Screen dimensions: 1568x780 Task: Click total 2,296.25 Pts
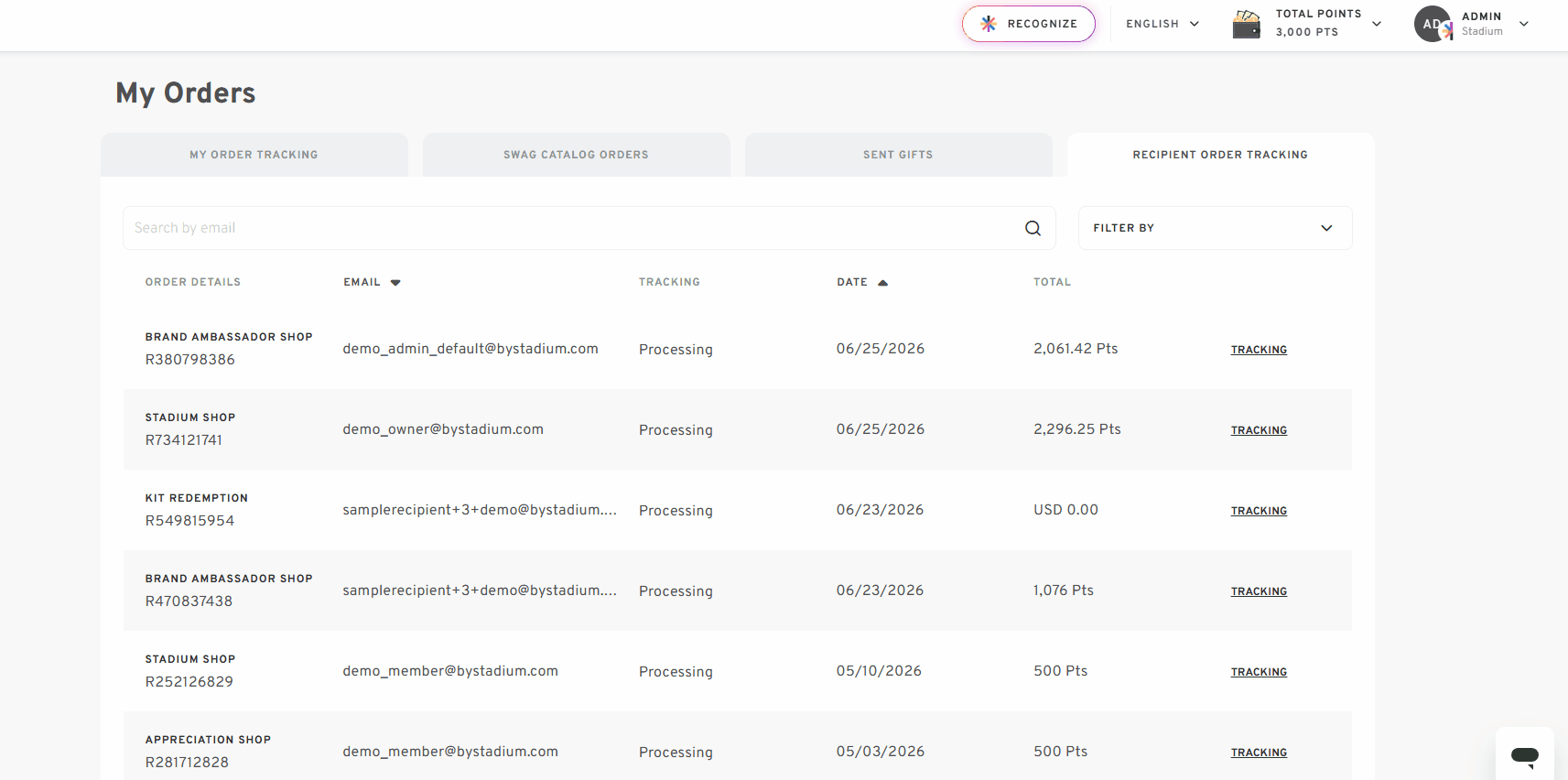pos(1077,429)
